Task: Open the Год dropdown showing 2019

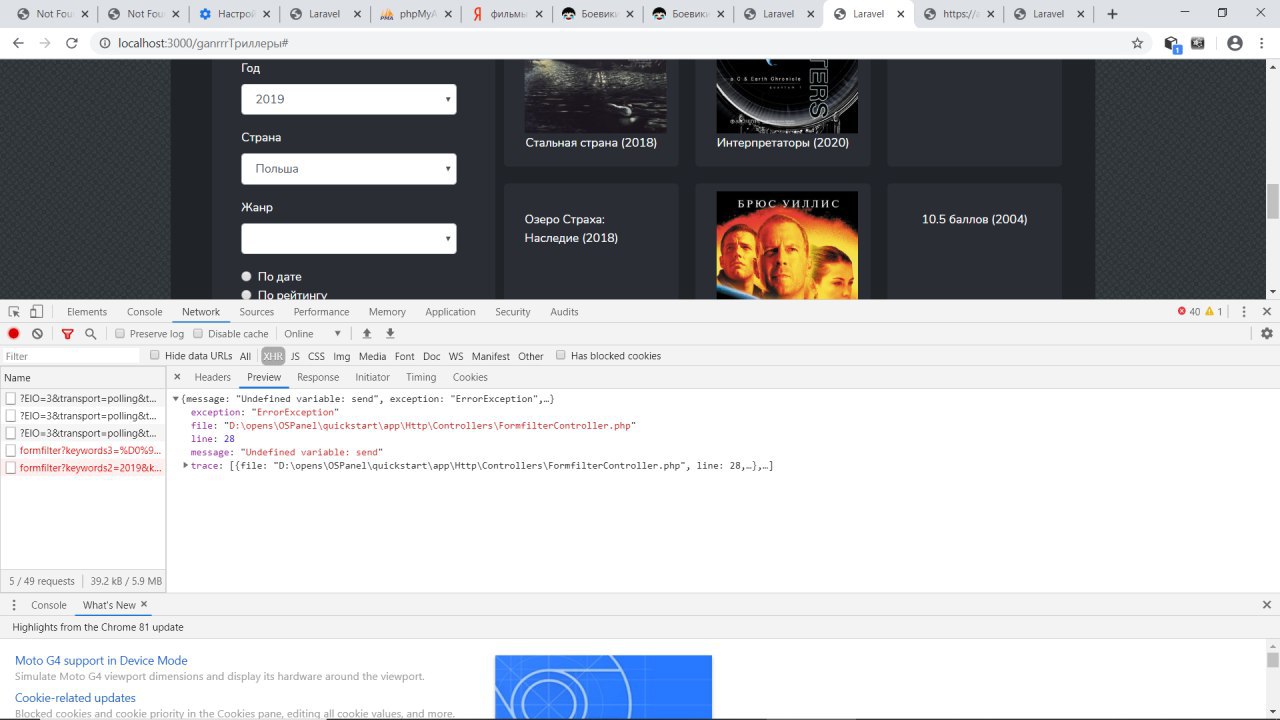Action: tap(349, 99)
